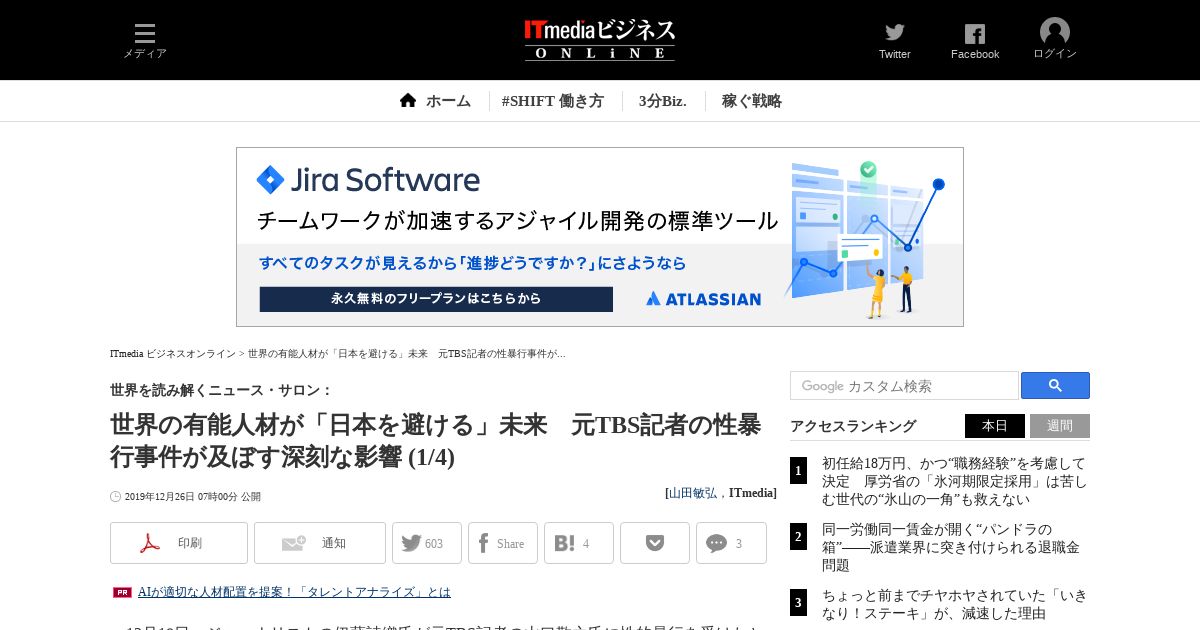Click the blue search magnifier button
Viewport: 1200px width, 630px height.
pyautogui.click(x=1055, y=386)
